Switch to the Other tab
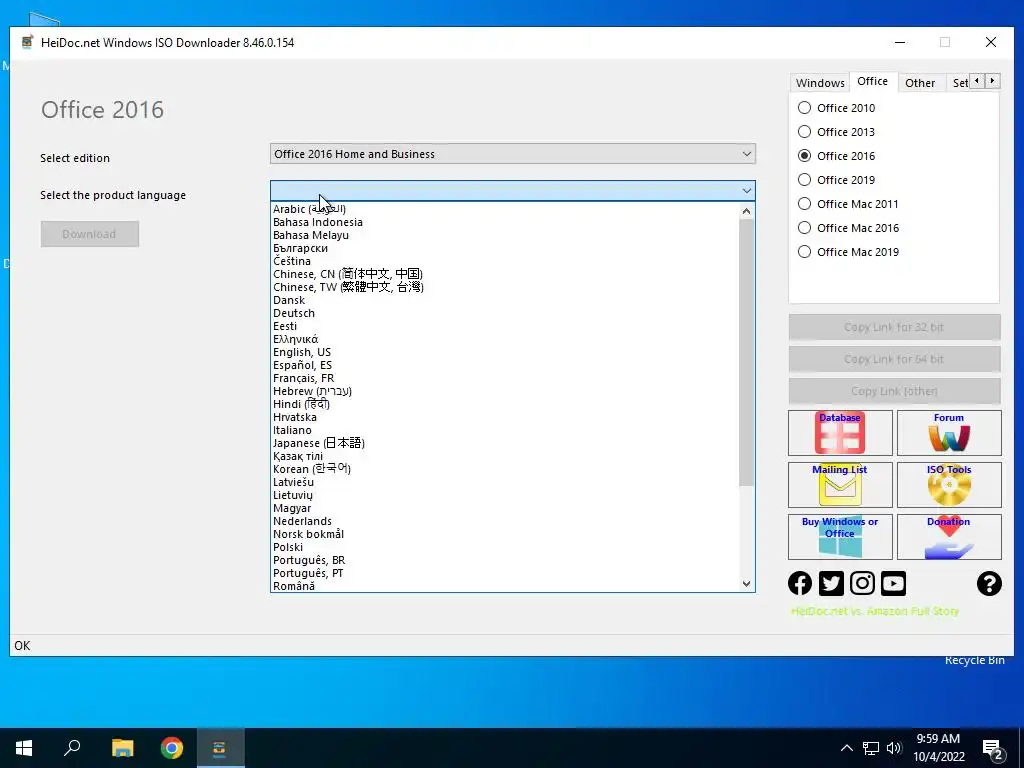Viewport: 1024px width, 768px height. 920,83
